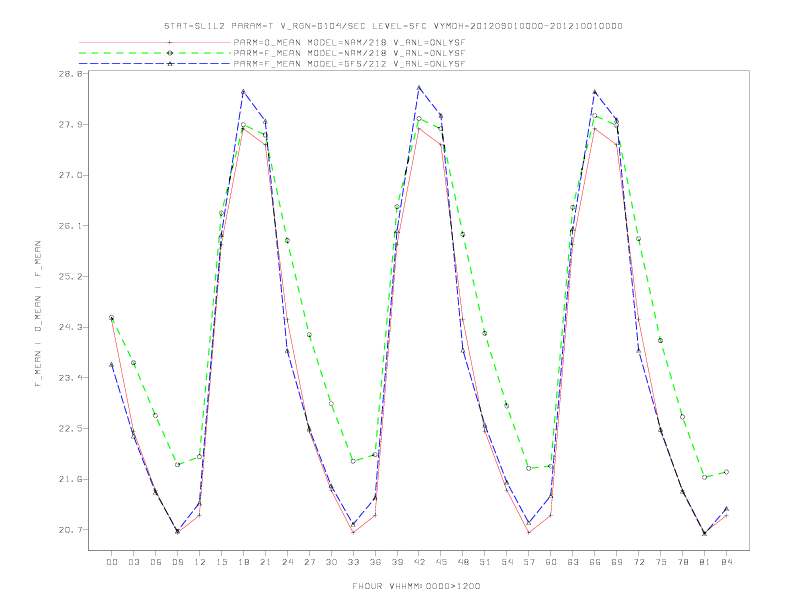
Task: Click the y-axis label 26.1
Action: tap(70, 226)
